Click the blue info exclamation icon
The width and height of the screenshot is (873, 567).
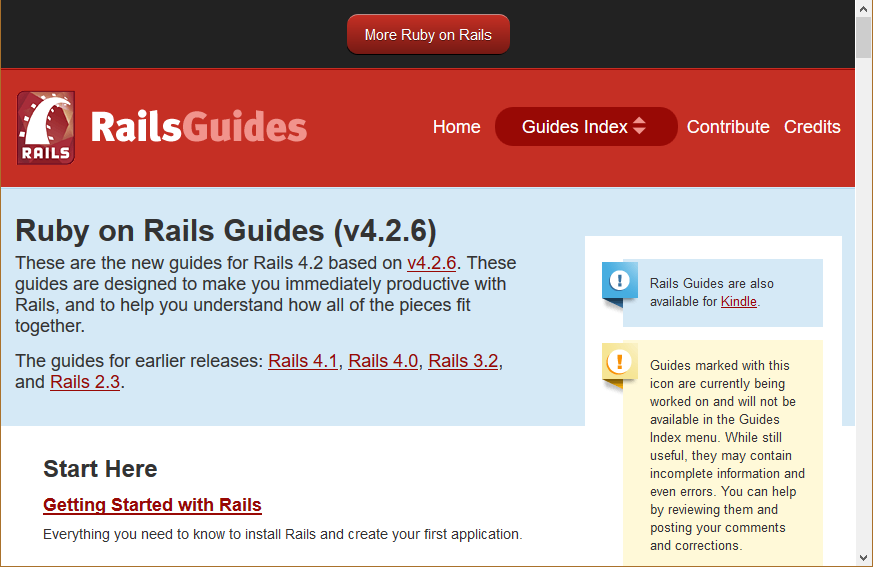620,280
